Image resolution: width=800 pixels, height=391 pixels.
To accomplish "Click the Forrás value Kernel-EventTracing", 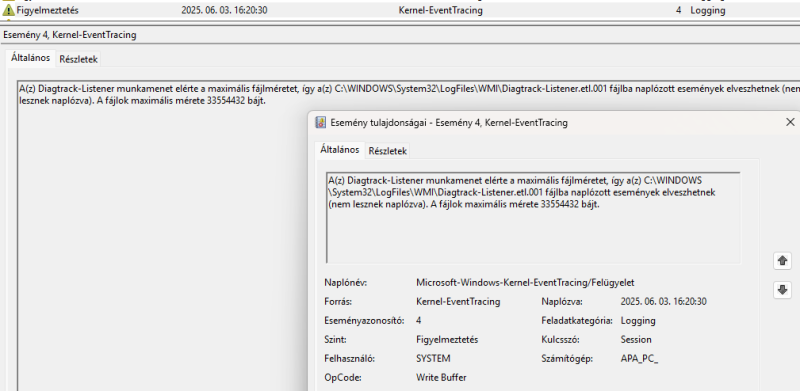I will 458,302.
